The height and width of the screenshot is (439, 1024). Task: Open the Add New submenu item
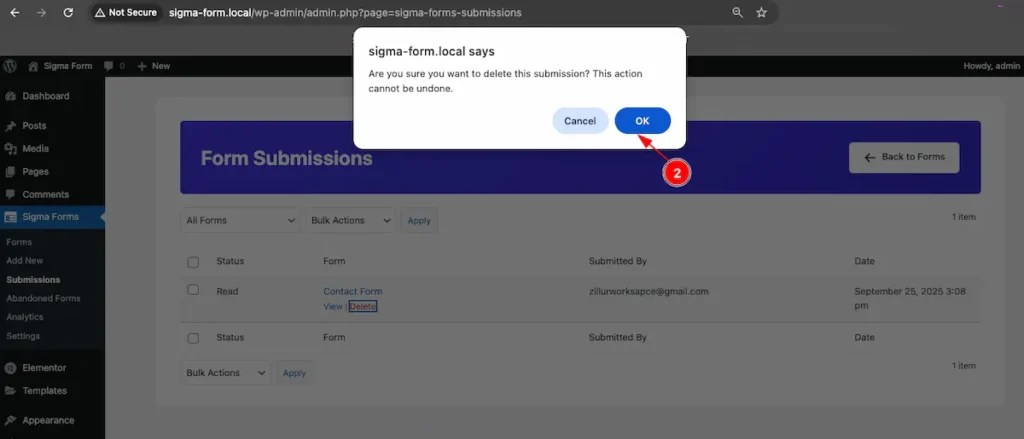[25, 260]
